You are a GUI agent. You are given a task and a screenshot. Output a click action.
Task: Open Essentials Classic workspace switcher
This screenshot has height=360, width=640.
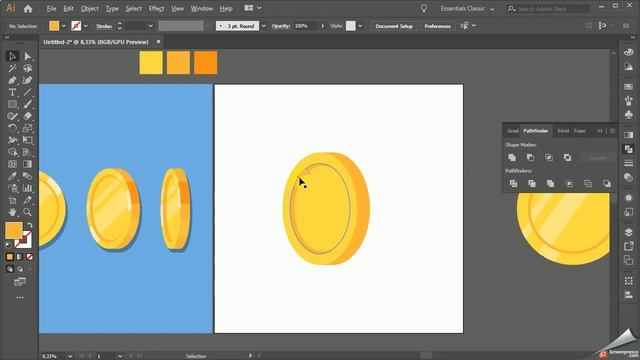467,9
